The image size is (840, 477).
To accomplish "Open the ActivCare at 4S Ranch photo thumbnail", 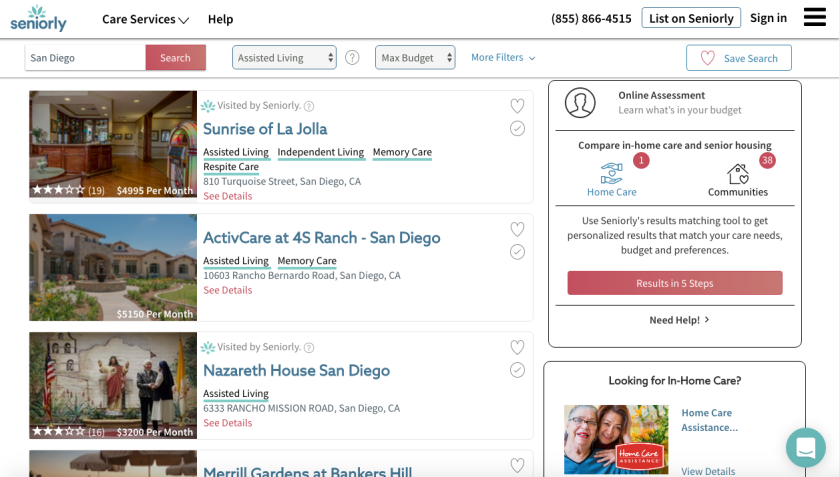I will tap(113, 267).
